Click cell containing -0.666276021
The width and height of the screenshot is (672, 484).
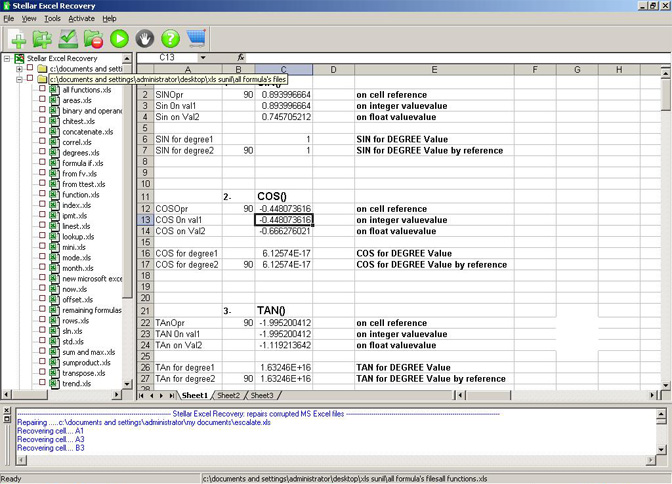[x=284, y=231]
